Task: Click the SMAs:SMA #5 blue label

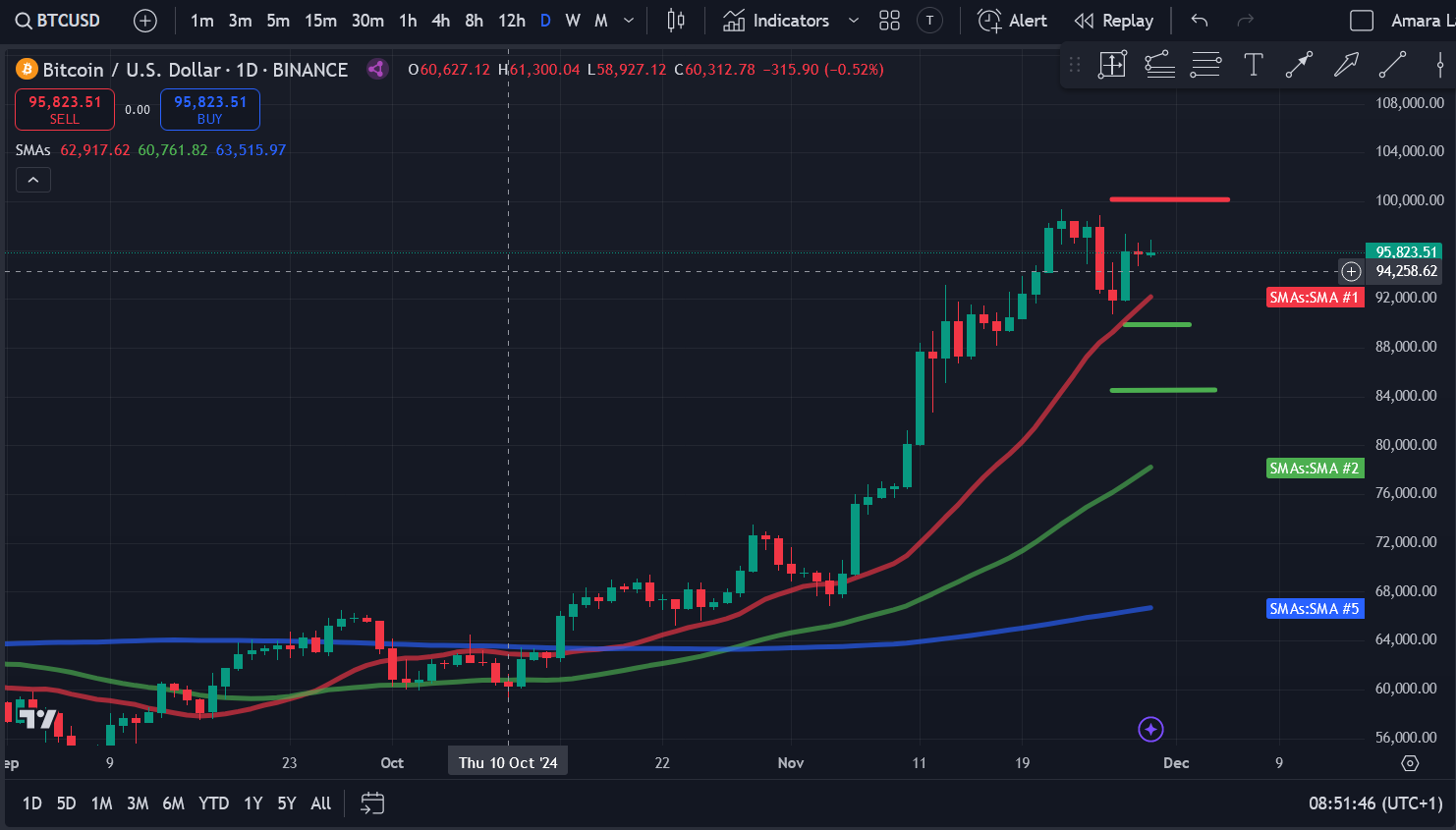Action: point(1315,609)
